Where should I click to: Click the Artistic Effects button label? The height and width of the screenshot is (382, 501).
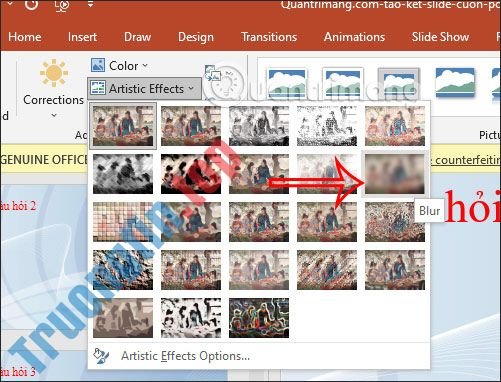[146, 89]
